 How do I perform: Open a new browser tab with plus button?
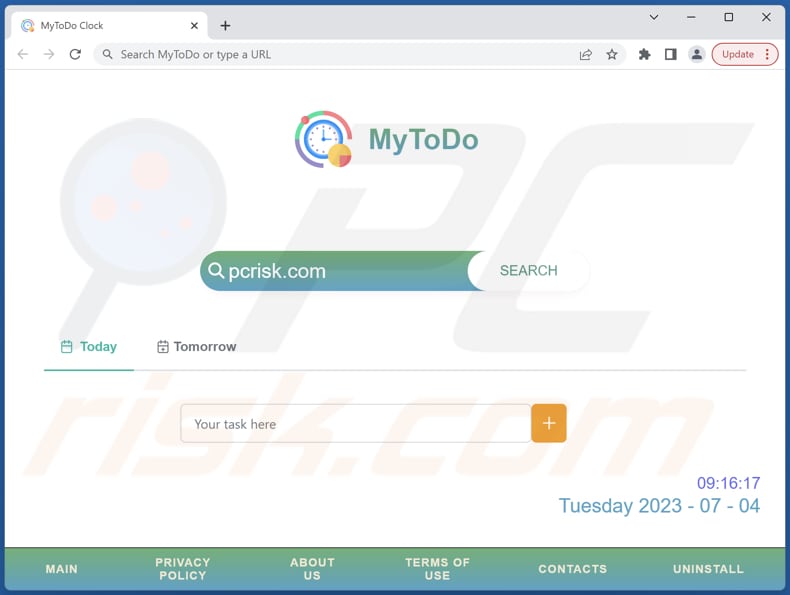[225, 26]
